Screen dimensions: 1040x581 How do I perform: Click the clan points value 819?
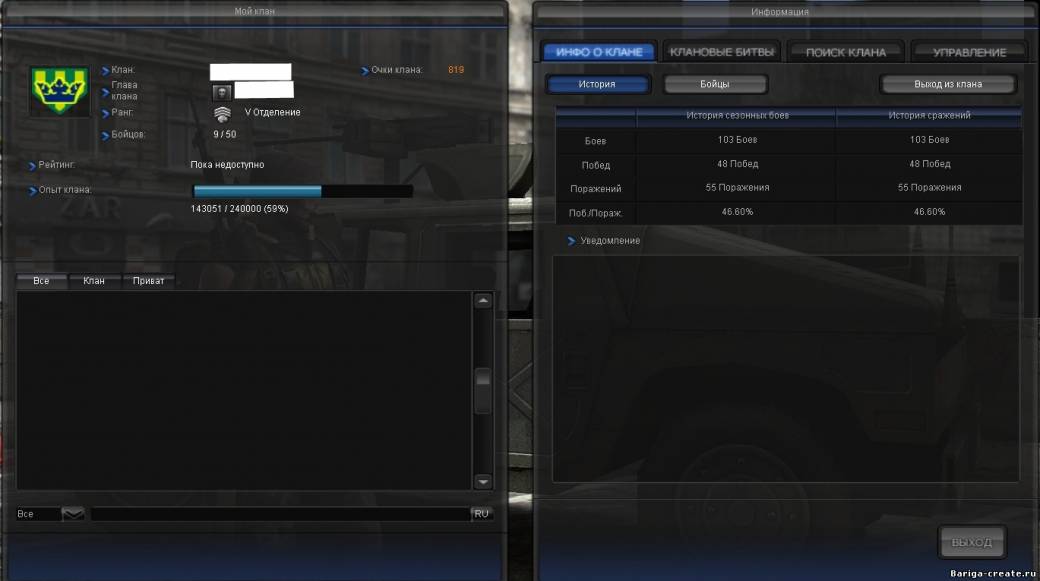tap(456, 70)
